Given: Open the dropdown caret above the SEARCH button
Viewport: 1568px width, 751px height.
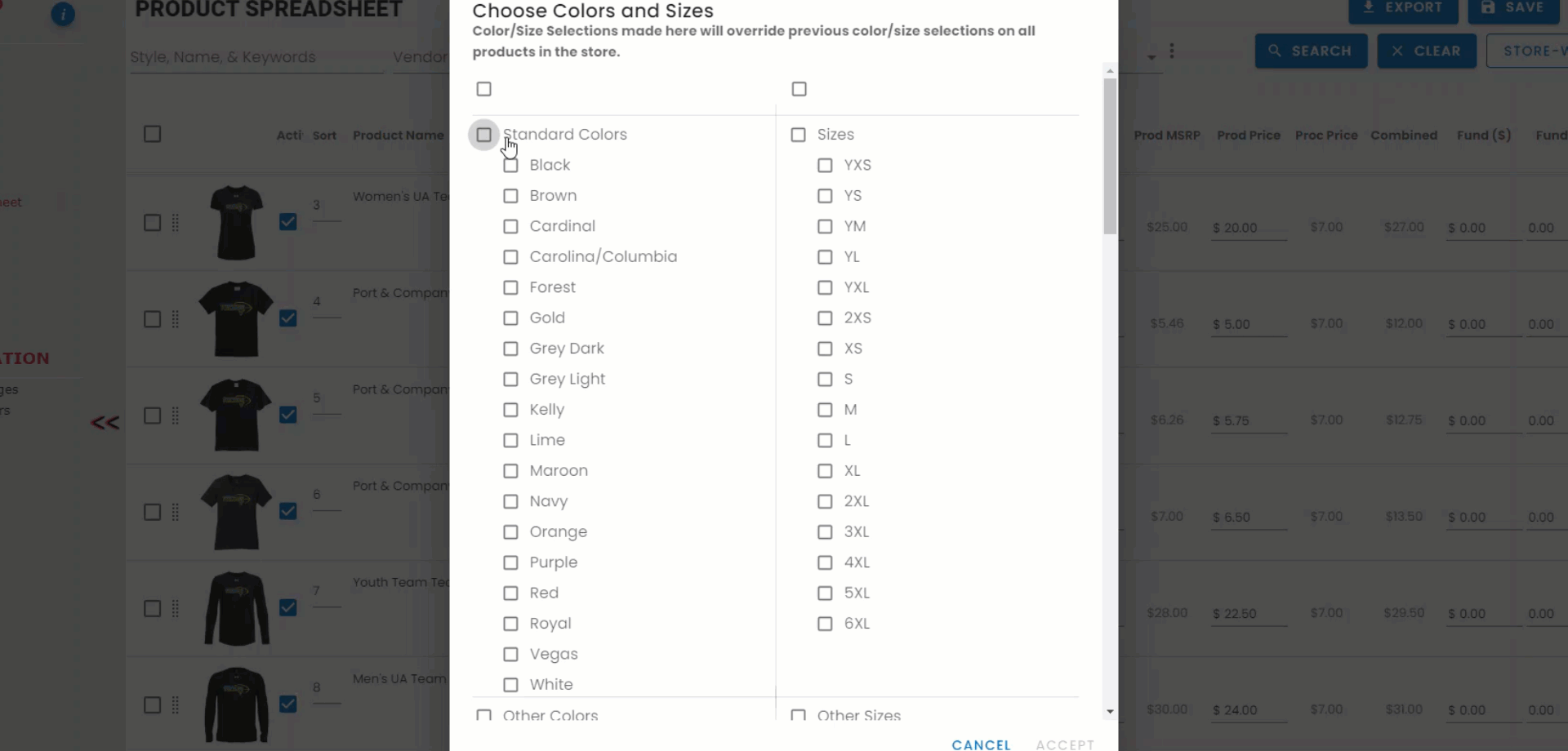Looking at the screenshot, I should click(1151, 57).
